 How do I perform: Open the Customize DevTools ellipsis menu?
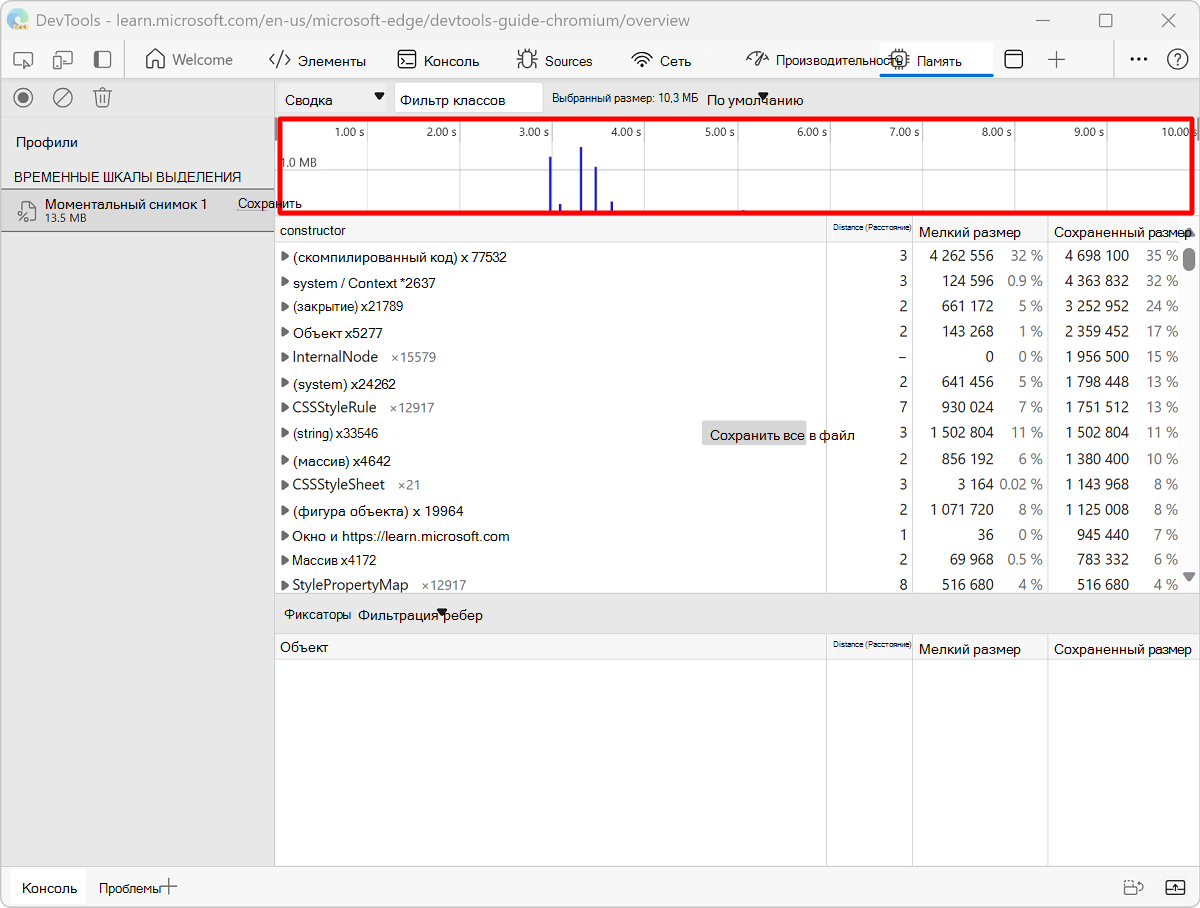point(1138,60)
